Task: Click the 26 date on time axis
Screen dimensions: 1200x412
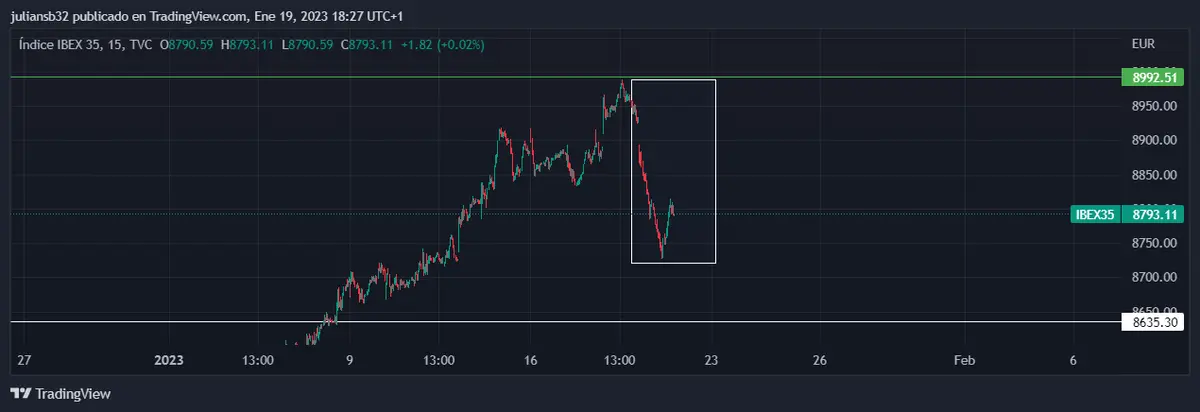Action: [820, 360]
